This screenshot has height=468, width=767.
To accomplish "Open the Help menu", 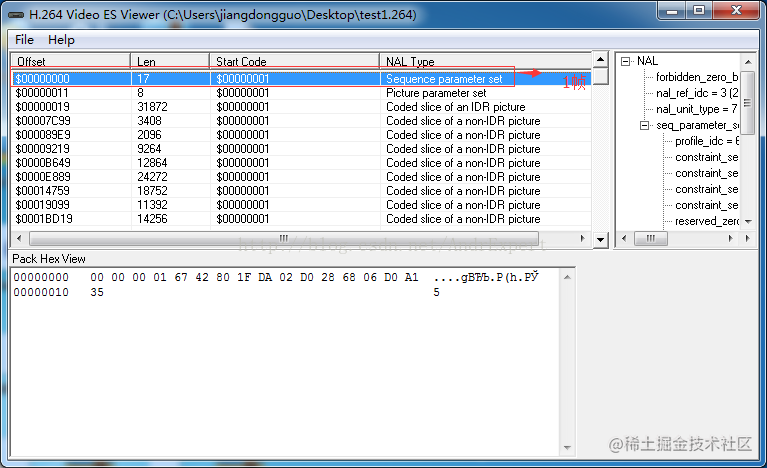I will pyautogui.click(x=61, y=40).
